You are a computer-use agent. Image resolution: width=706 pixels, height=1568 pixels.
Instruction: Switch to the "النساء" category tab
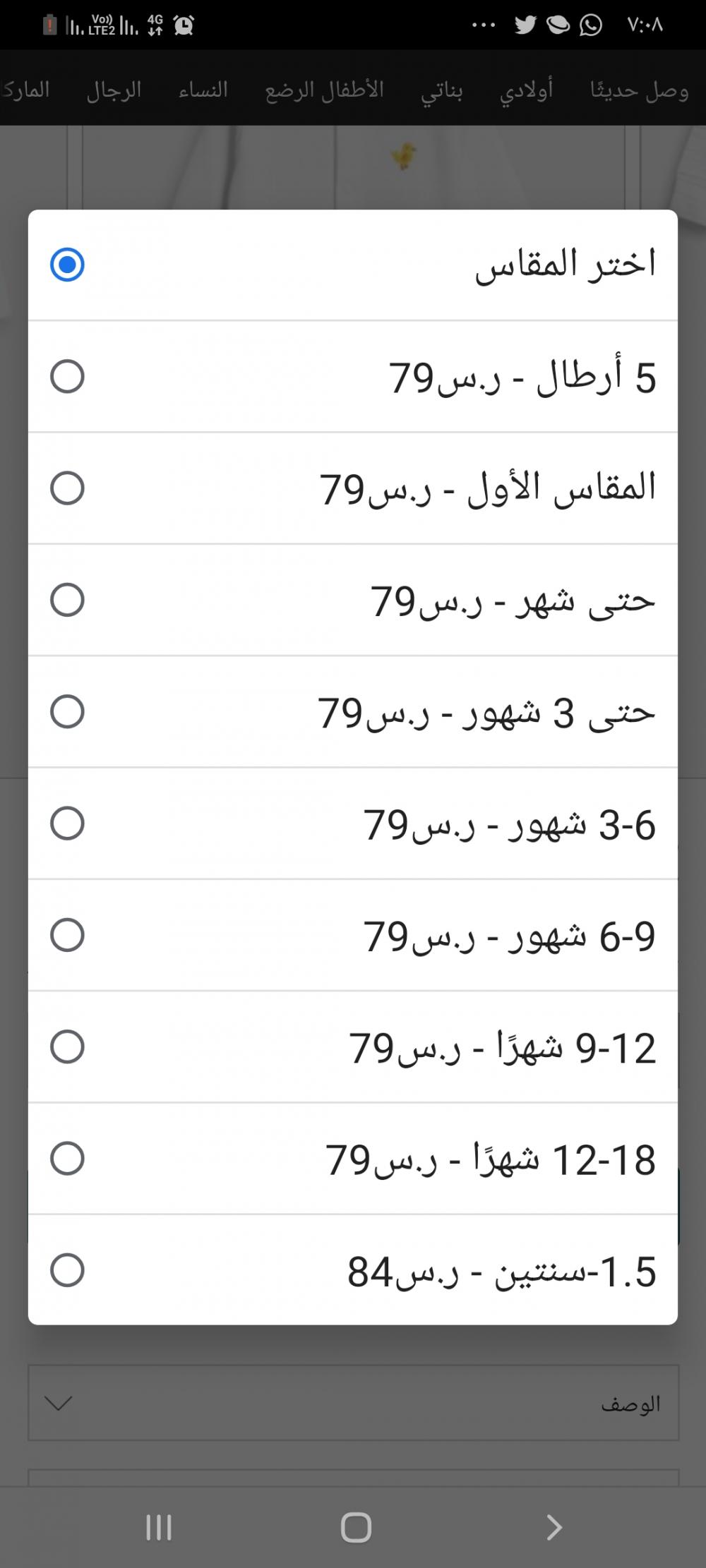click(x=203, y=90)
